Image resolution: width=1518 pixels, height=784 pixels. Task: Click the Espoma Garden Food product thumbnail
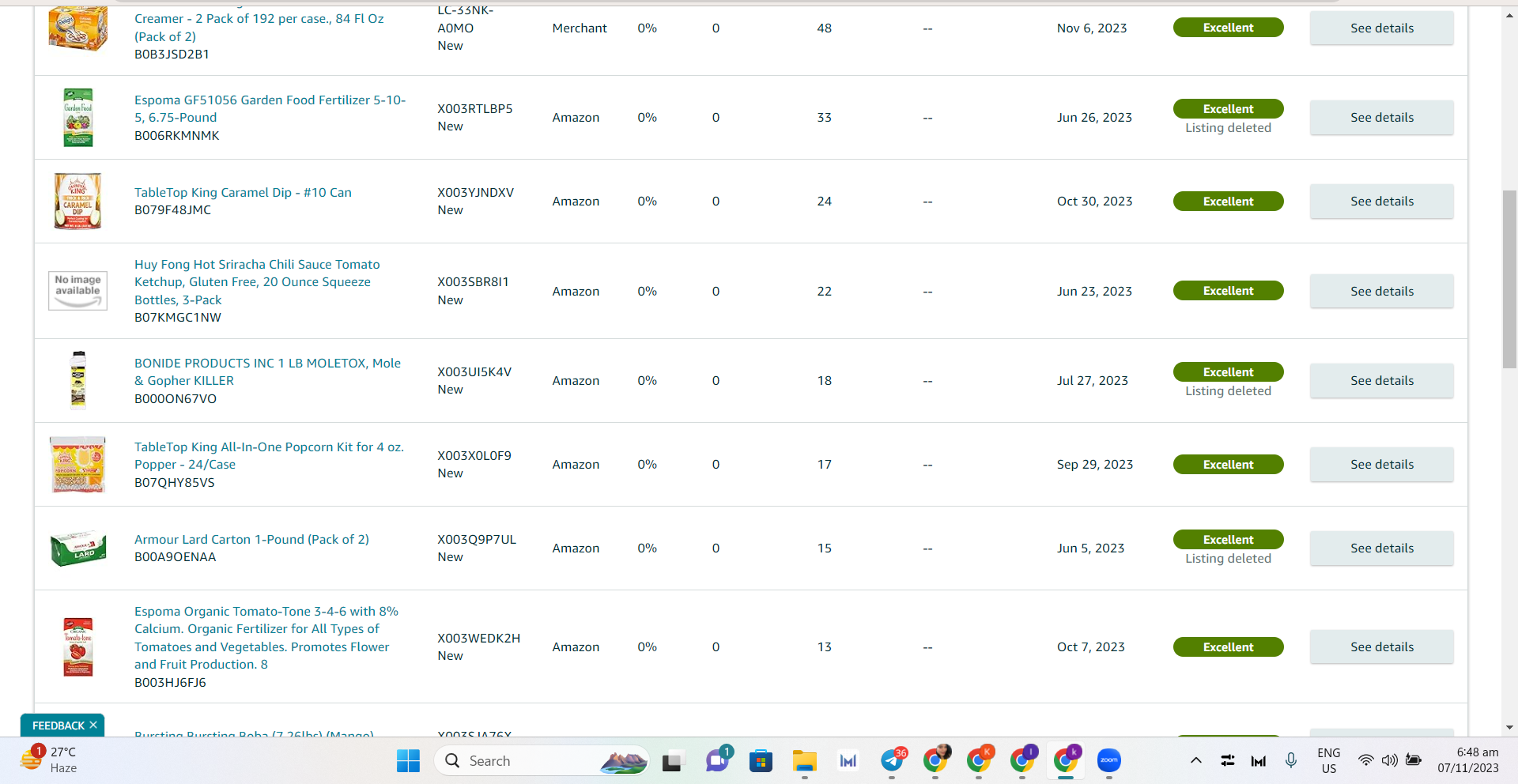click(x=77, y=118)
